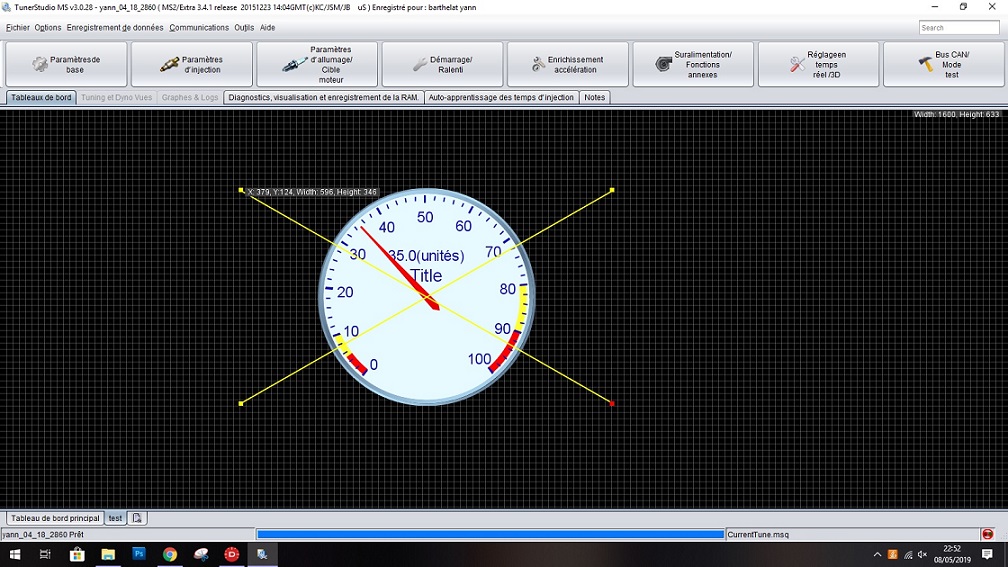Open the Fichier menu
Viewport: 1008px width, 567px height.
(18, 28)
